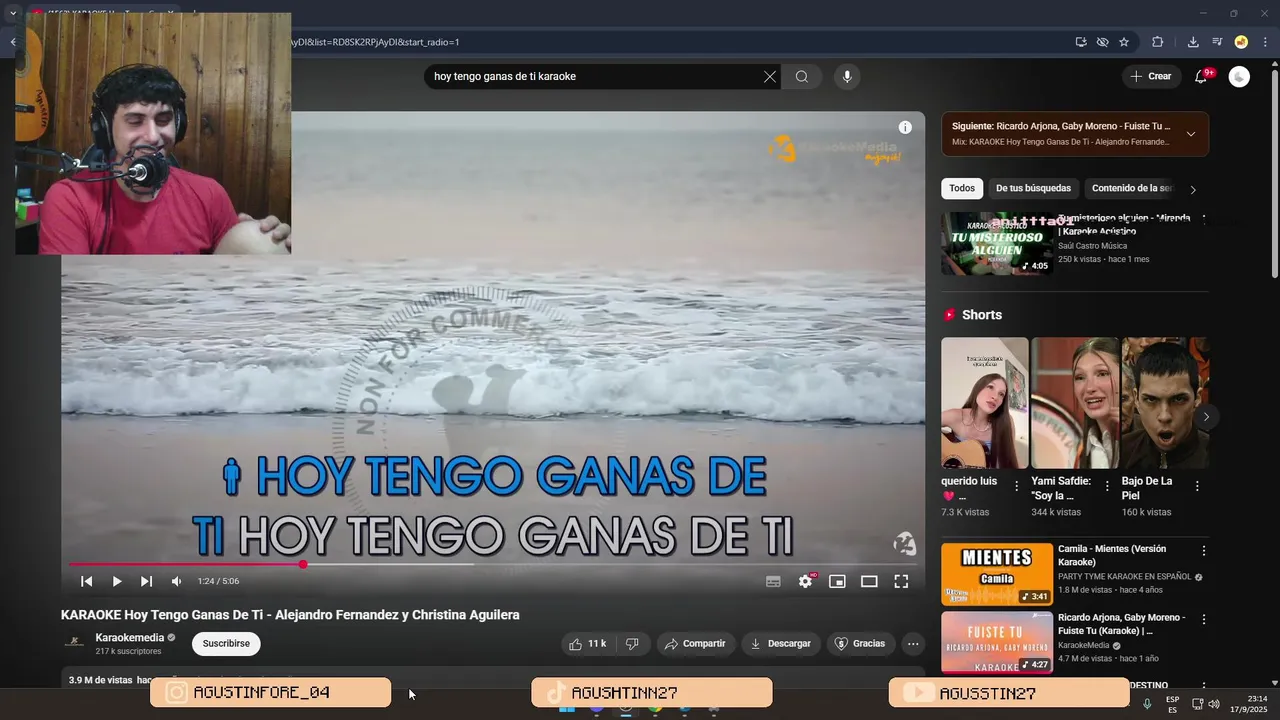Download the video with Descargar
Image resolution: width=1280 pixels, height=720 pixels.
click(781, 643)
